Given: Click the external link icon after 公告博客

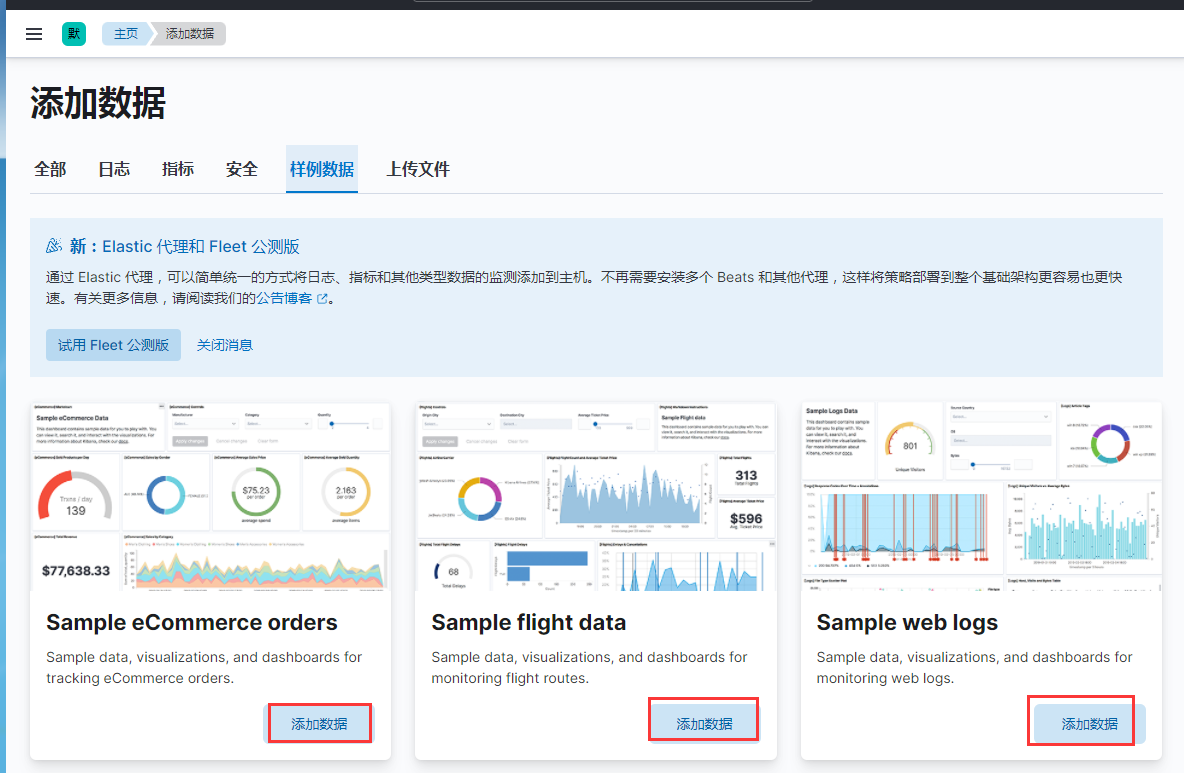Looking at the screenshot, I should tap(322, 298).
